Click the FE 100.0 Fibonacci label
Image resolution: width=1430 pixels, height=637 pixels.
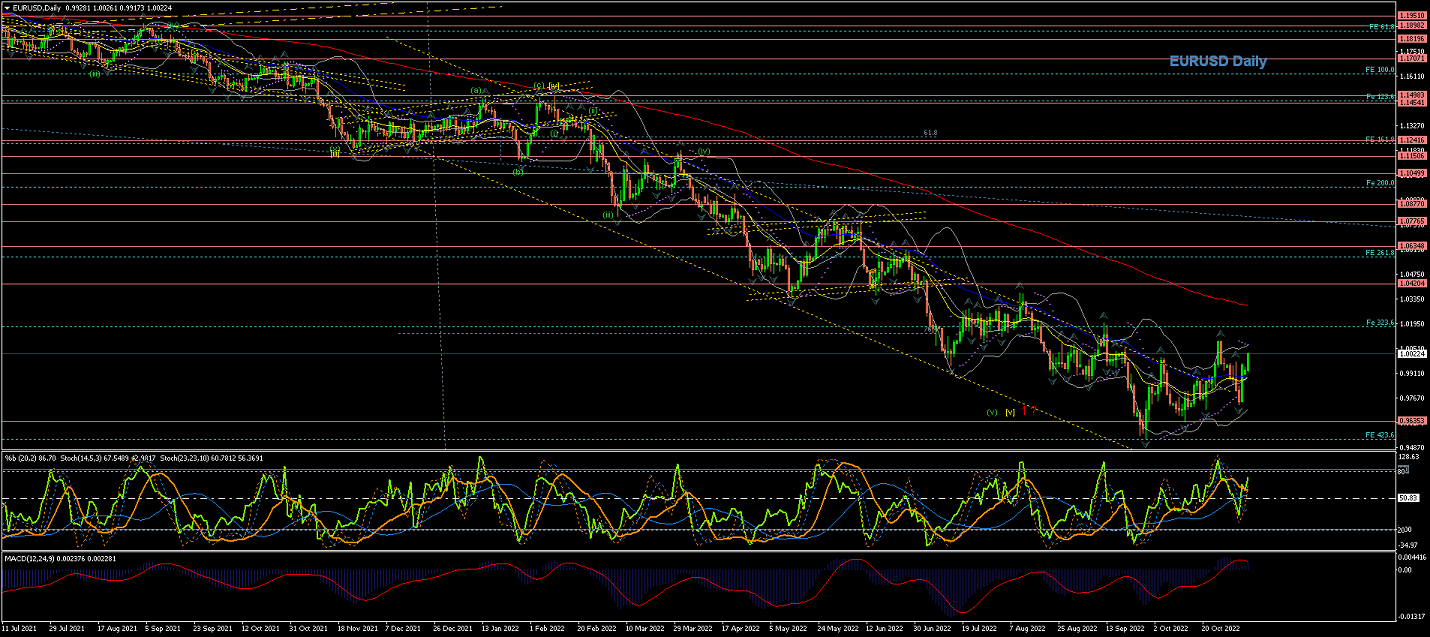tap(1379, 70)
